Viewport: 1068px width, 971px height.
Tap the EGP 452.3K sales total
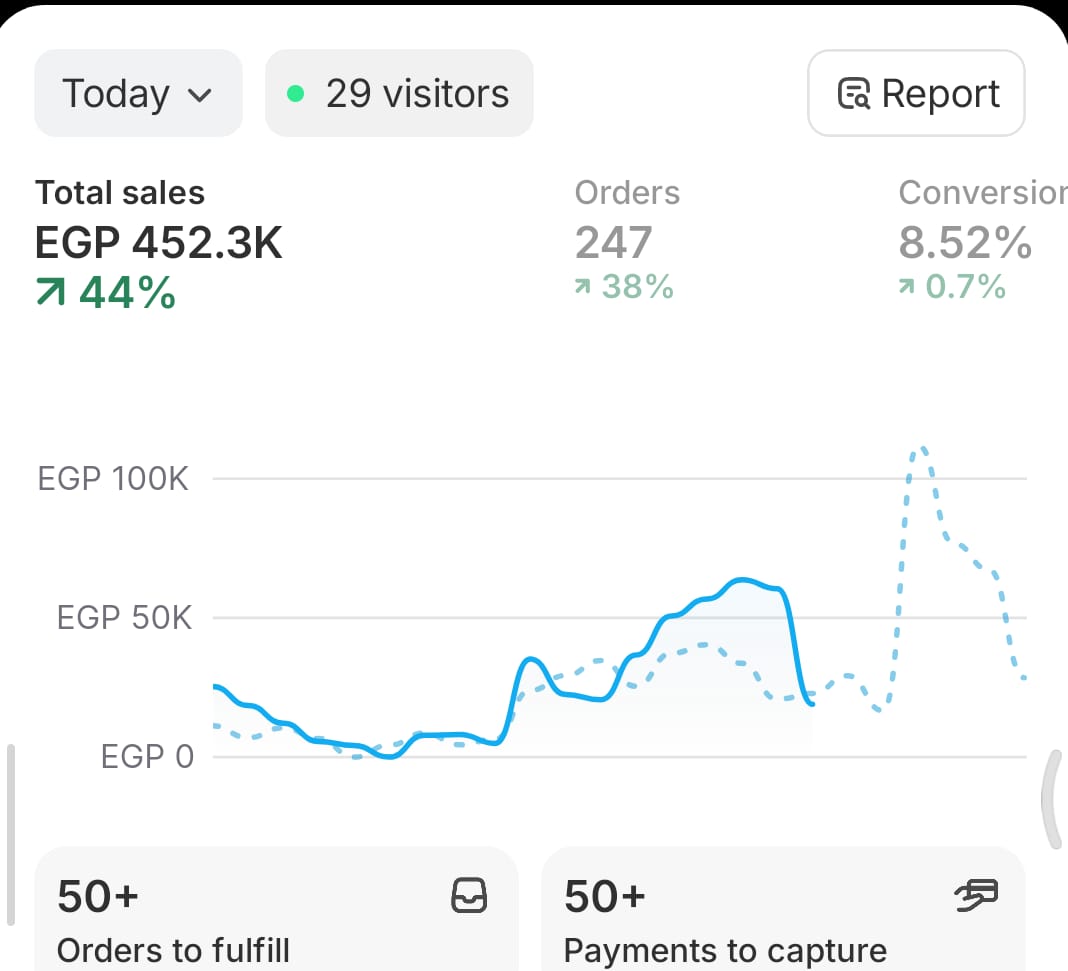click(159, 243)
